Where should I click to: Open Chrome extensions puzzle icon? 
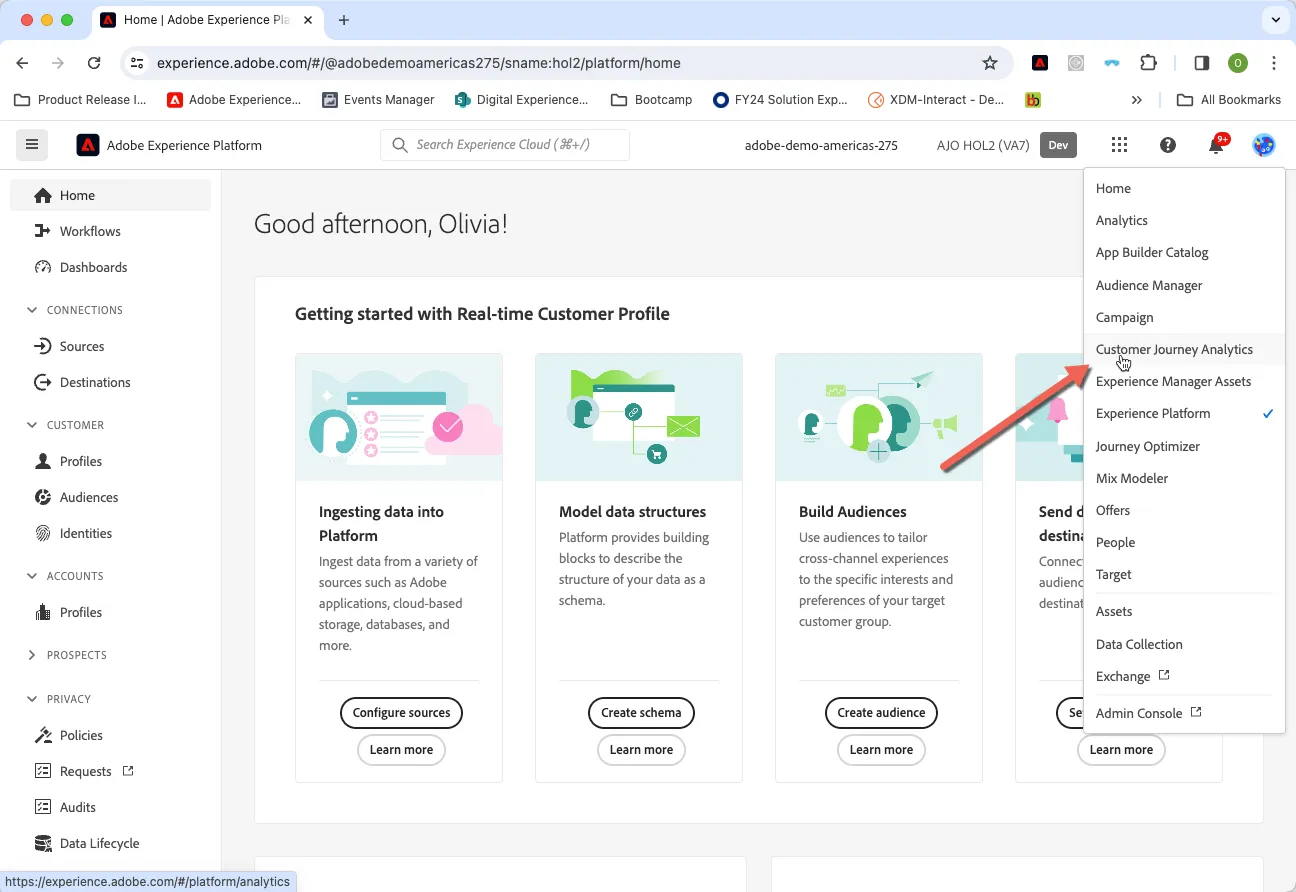click(x=1148, y=63)
